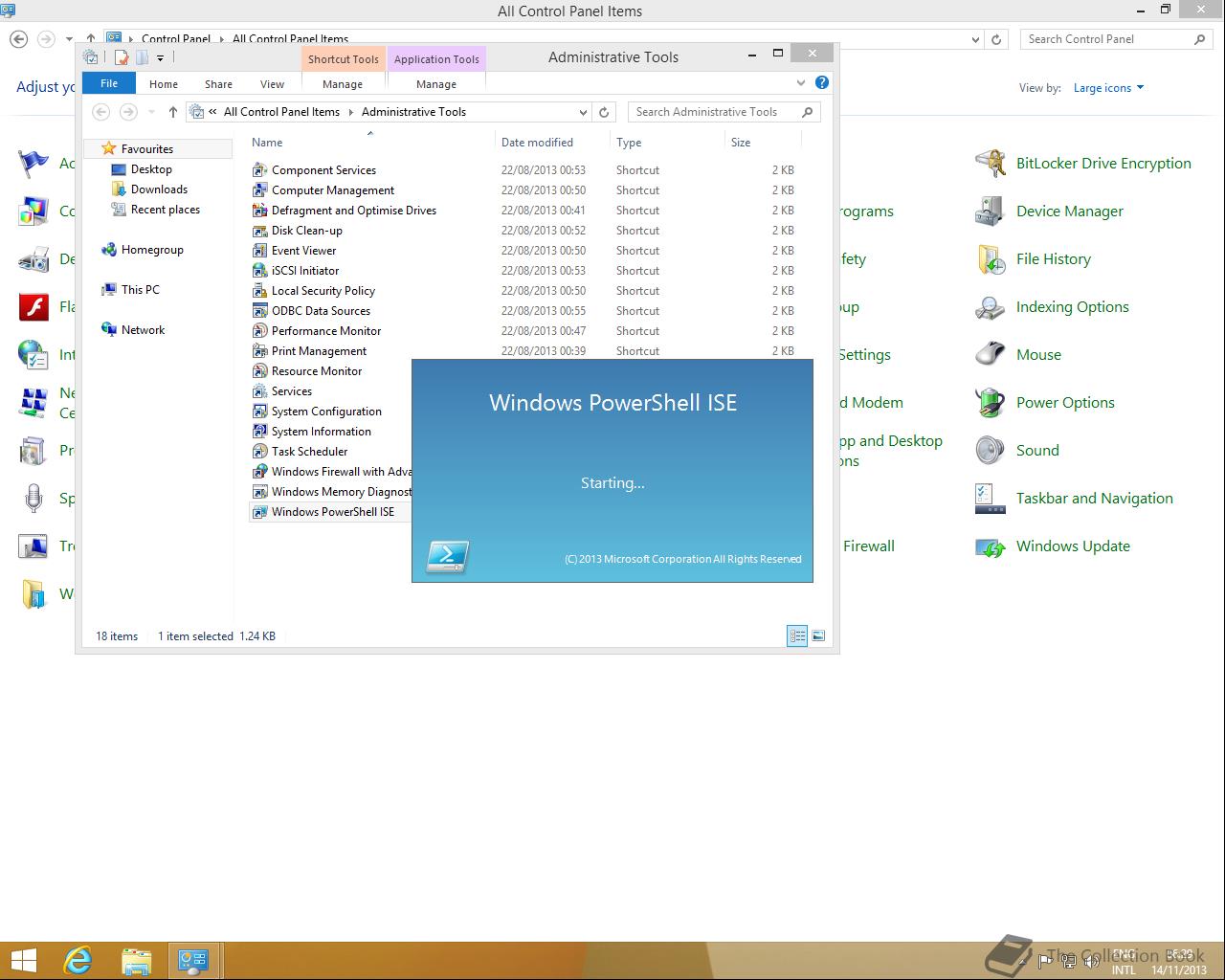Open Windows Update icon in Control Panel
The height and width of the screenshot is (980, 1225).
click(990, 546)
